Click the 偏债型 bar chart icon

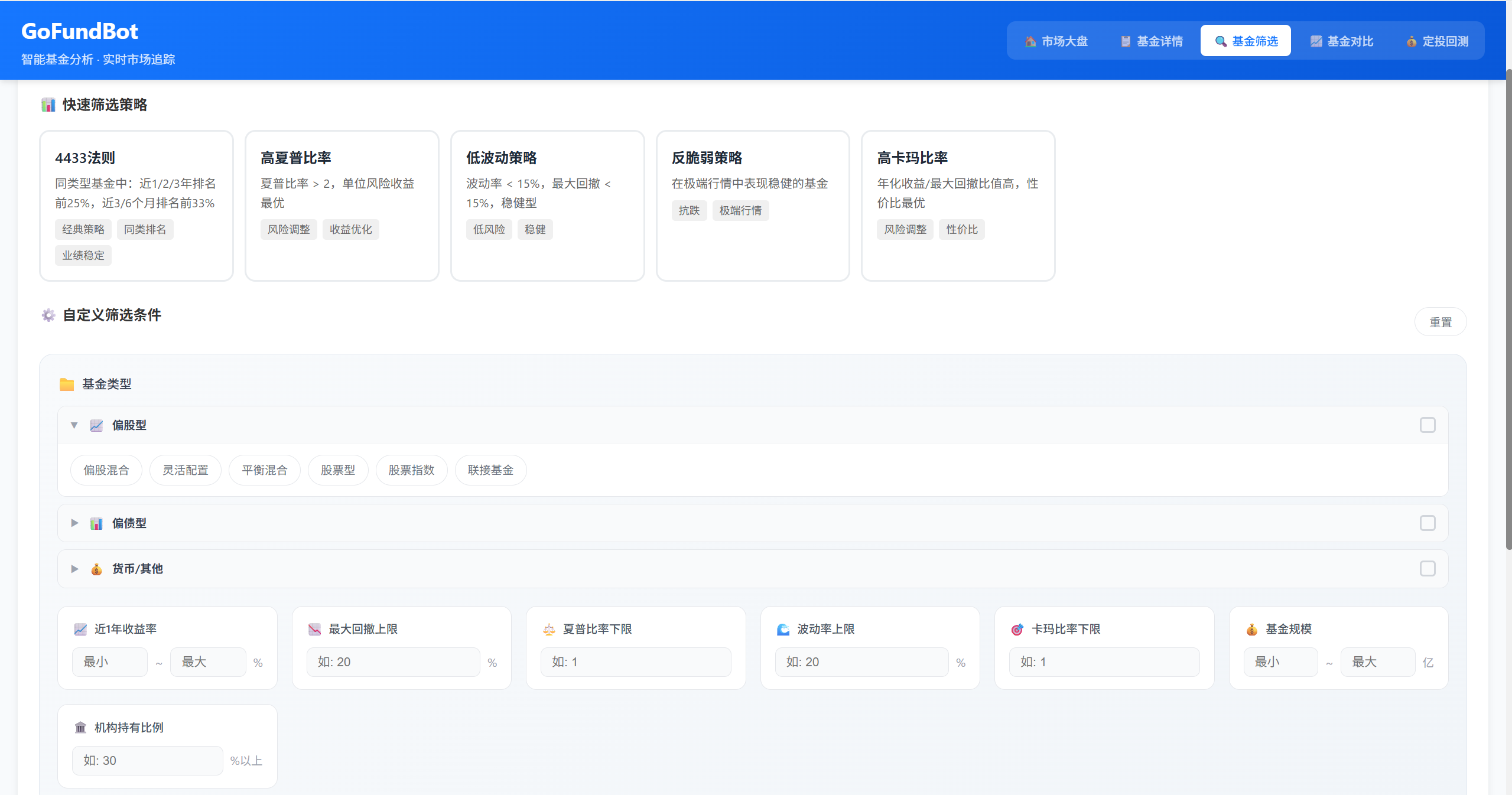[x=96, y=523]
